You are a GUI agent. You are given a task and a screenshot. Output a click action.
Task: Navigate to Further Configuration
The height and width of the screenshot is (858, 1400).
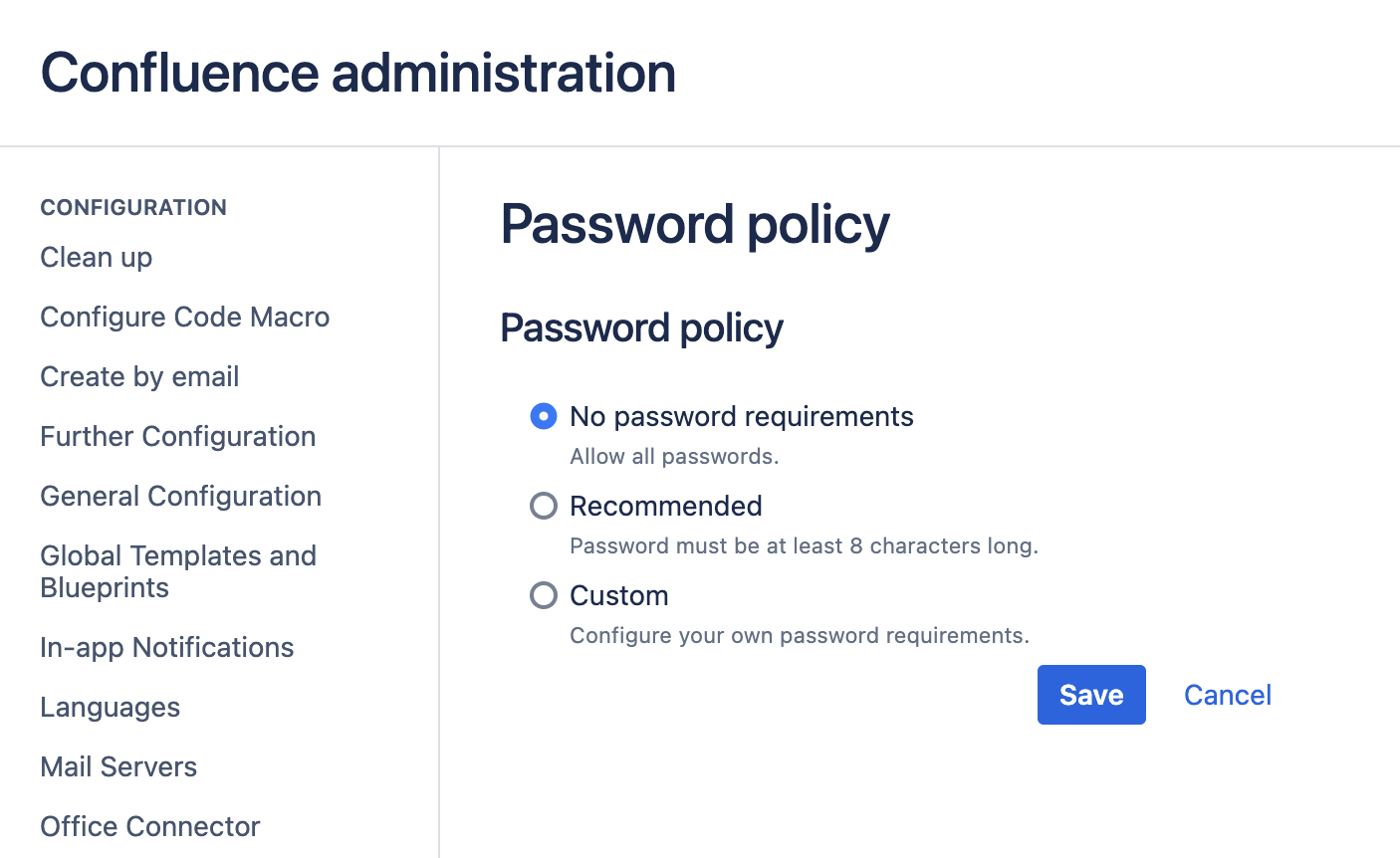178,437
